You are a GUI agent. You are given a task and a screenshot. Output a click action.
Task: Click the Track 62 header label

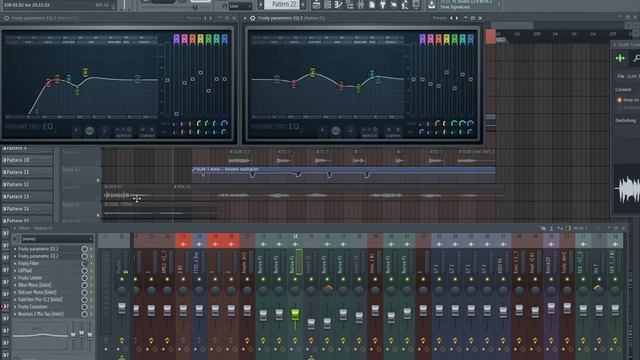(71, 170)
